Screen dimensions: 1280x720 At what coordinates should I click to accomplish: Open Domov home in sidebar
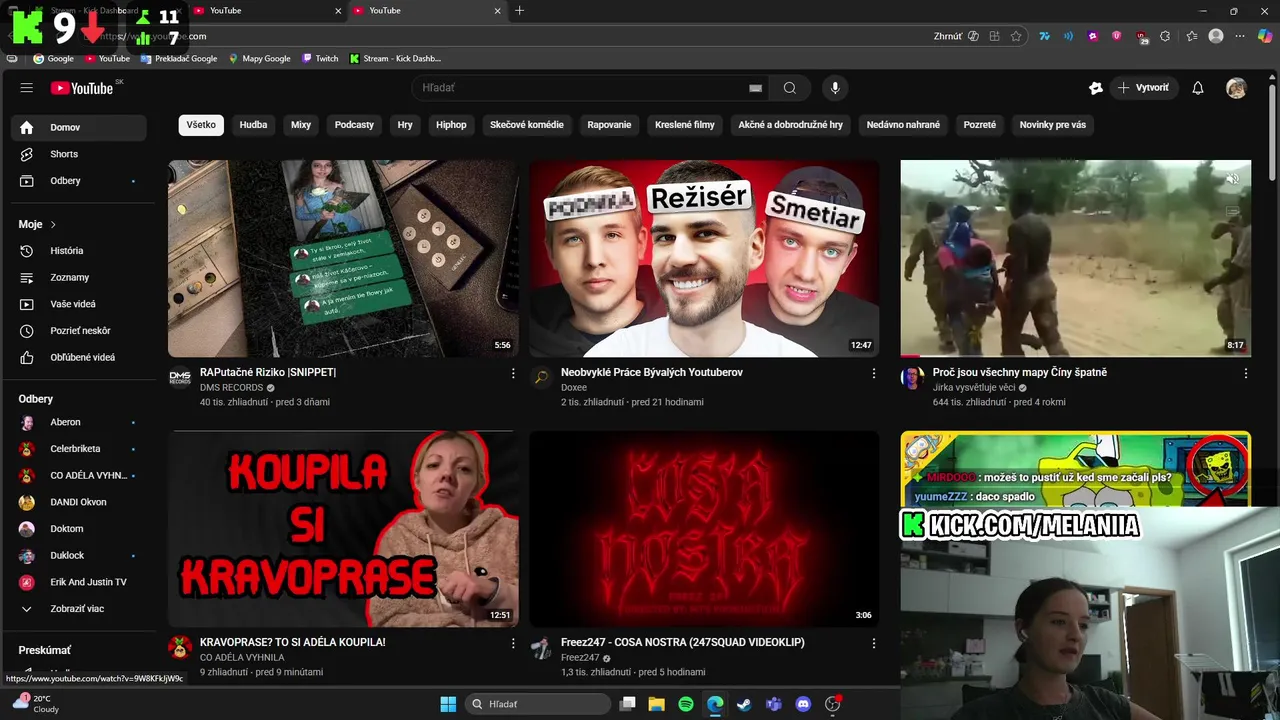pyautogui.click(x=78, y=128)
